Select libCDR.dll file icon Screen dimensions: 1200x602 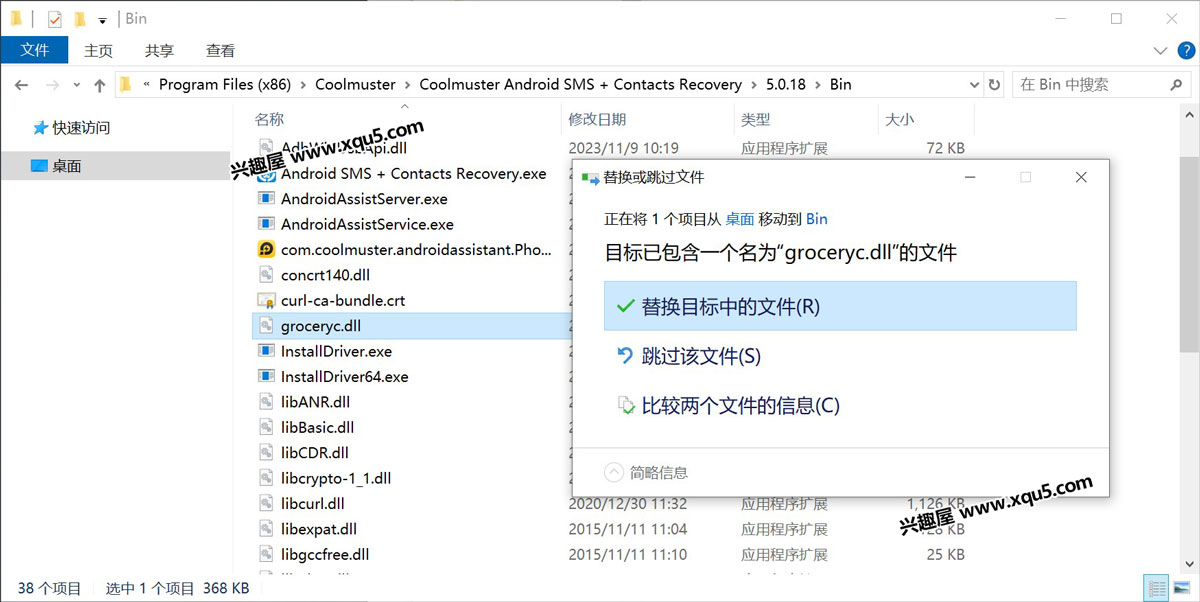coord(266,452)
